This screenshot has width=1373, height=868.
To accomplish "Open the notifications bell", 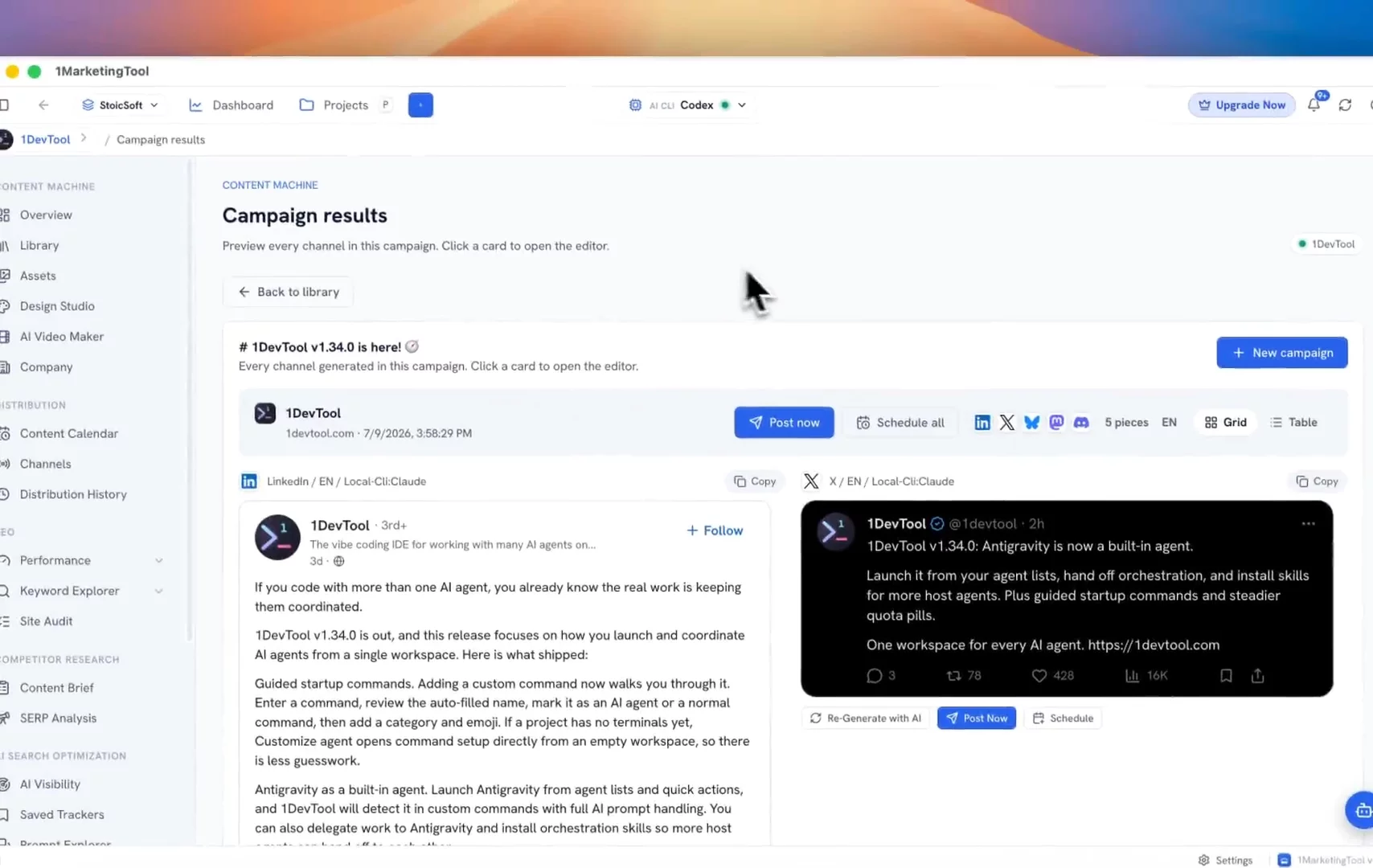I will point(1314,104).
